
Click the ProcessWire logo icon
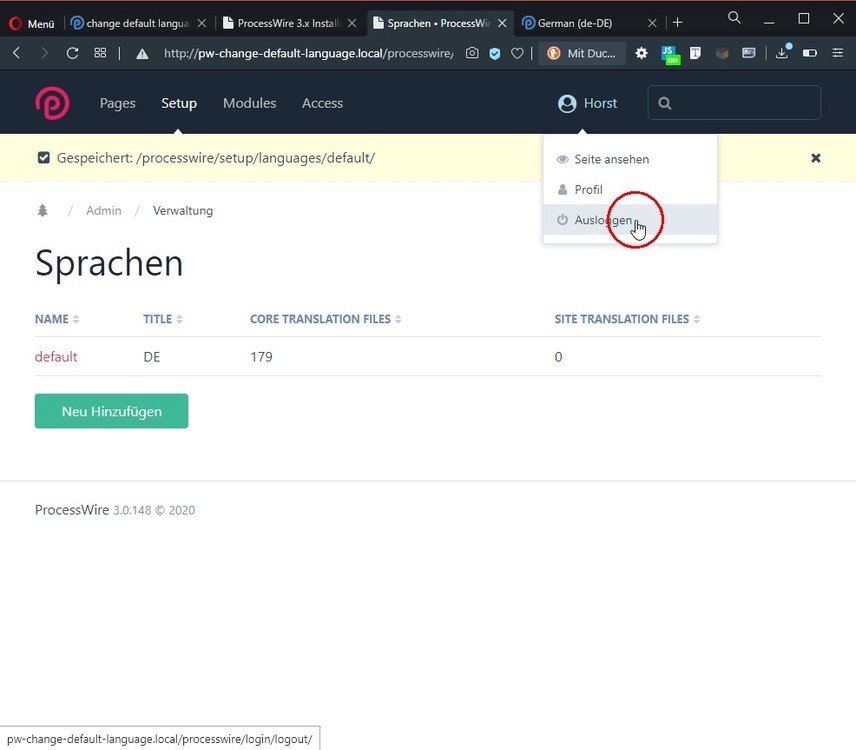[52, 103]
